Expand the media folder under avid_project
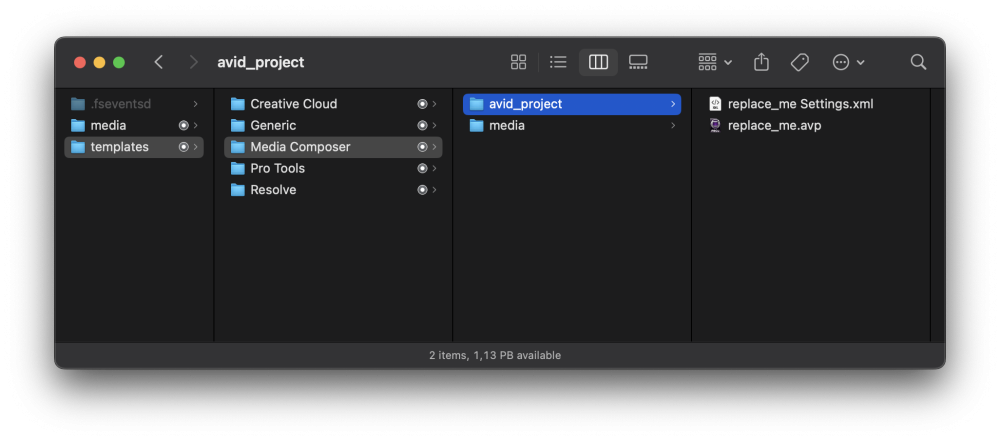 coord(673,126)
